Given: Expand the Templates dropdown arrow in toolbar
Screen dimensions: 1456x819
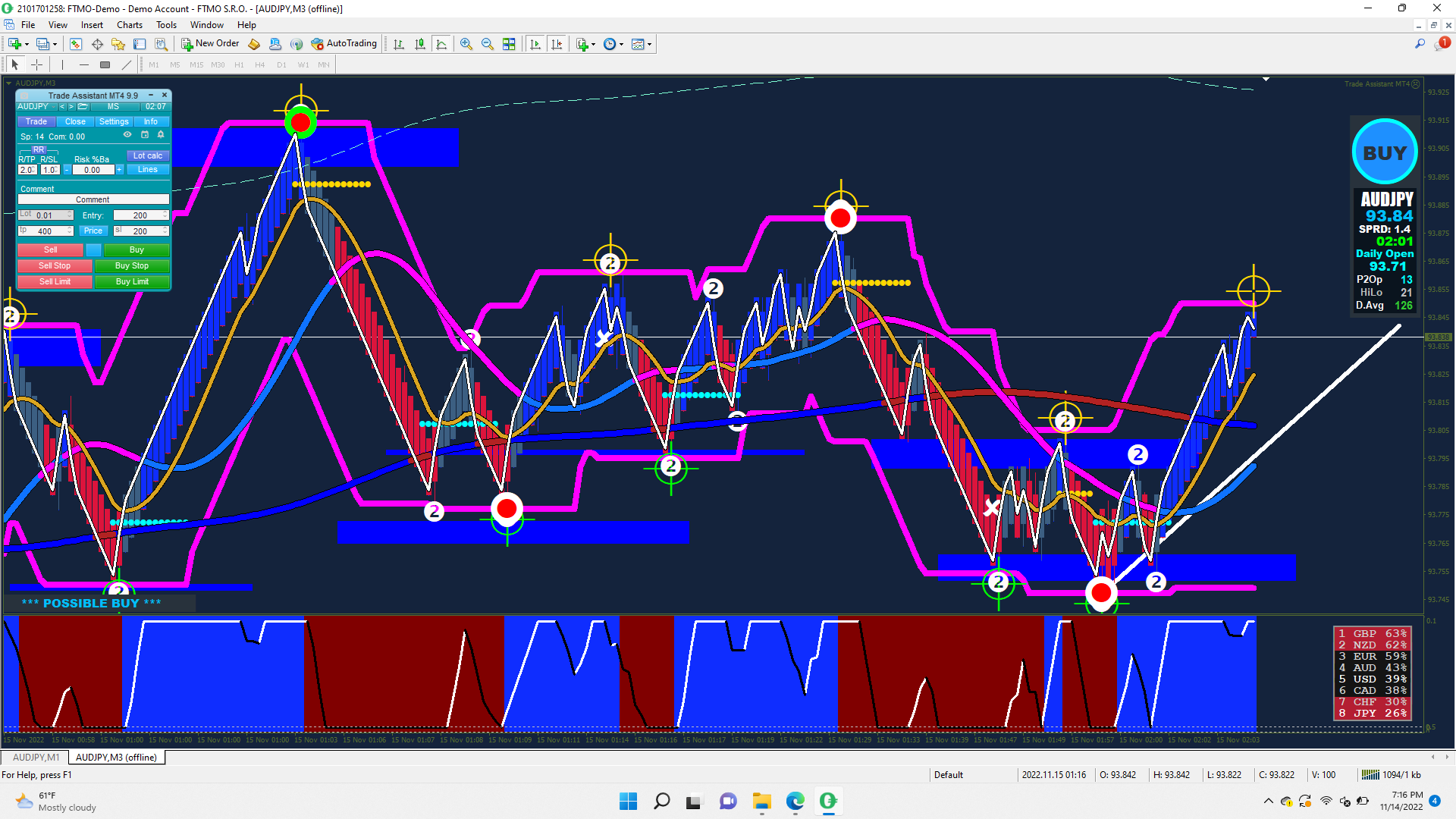Looking at the screenshot, I should pyautogui.click(x=650, y=44).
